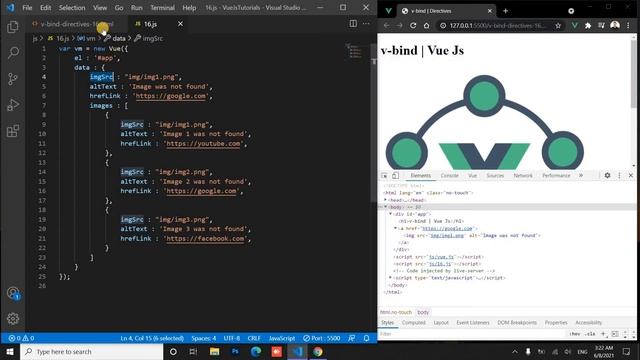The height and width of the screenshot is (360, 640).
Task: Bookmark this page with the star
Action: coord(558,25)
